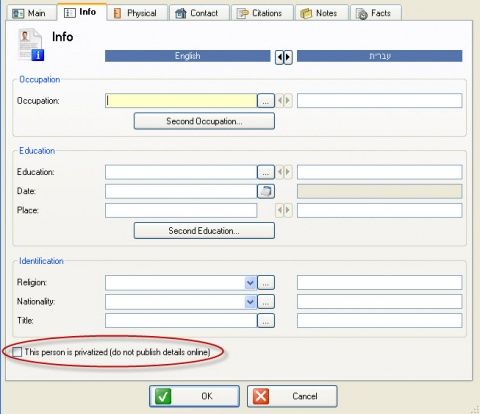
Task: Click the Occupation copy-right arrow
Action: point(288,100)
